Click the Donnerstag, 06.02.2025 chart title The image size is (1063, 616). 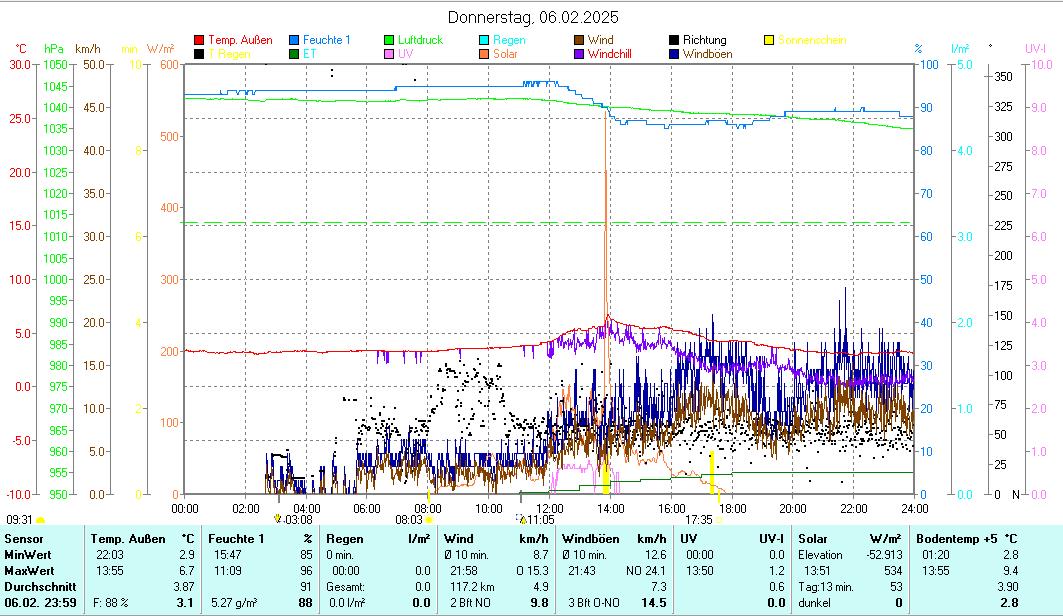[x=532, y=17]
